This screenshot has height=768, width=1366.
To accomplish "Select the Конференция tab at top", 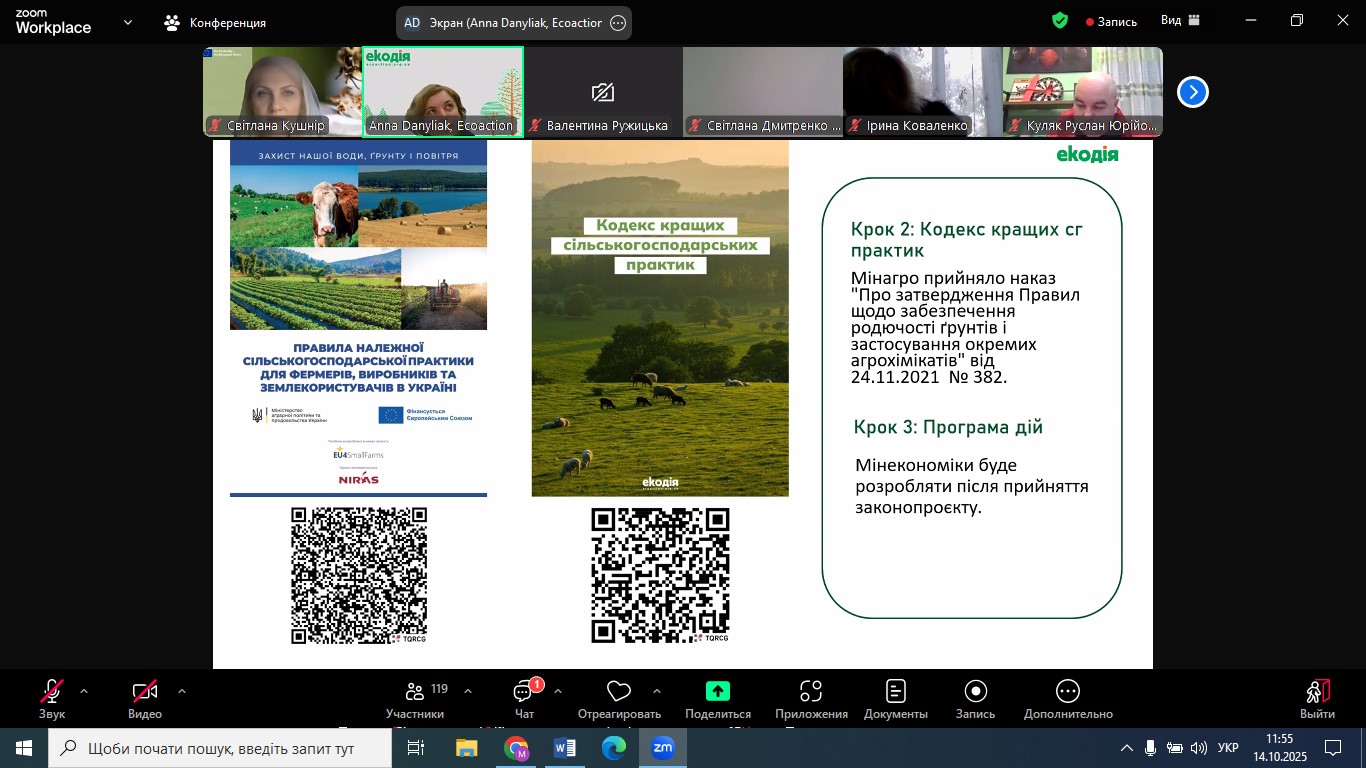I will coord(216,22).
